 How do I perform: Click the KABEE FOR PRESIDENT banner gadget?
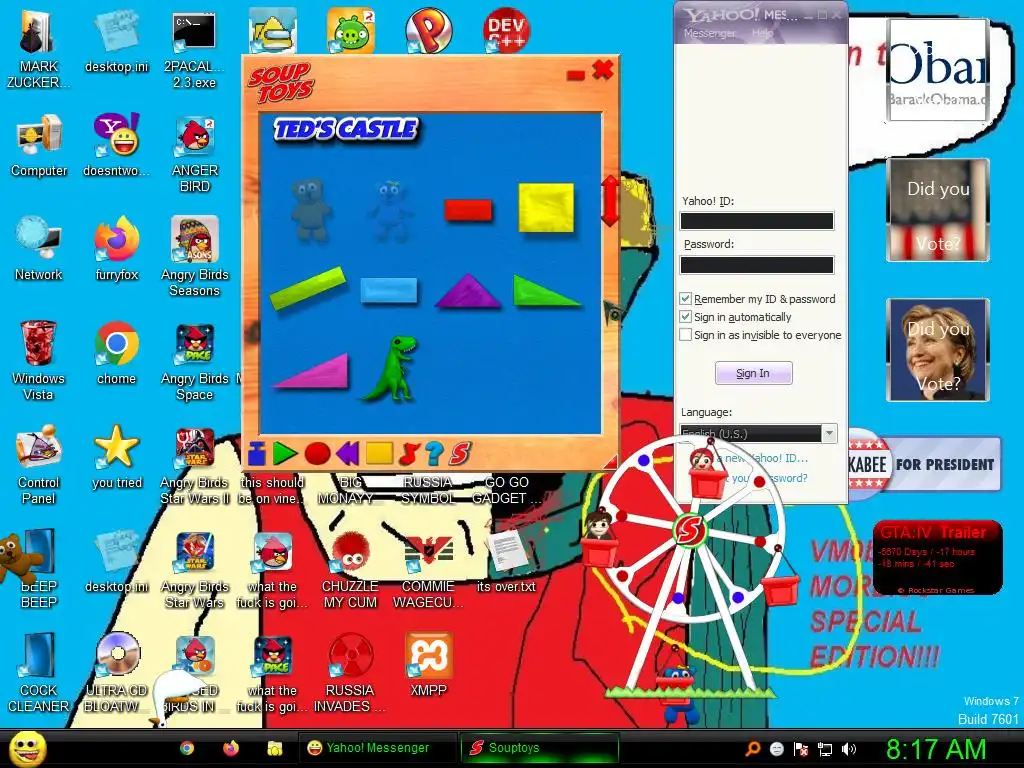924,464
